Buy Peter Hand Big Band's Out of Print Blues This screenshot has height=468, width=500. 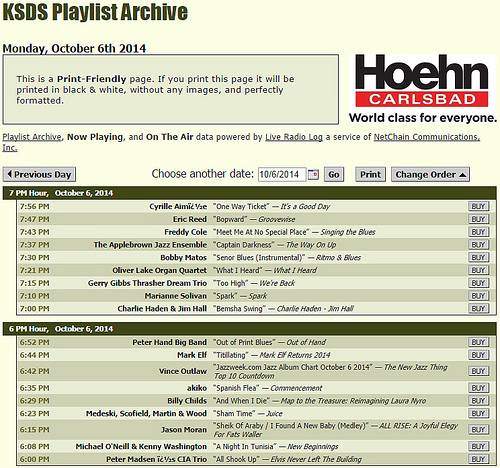click(x=478, y=342)
